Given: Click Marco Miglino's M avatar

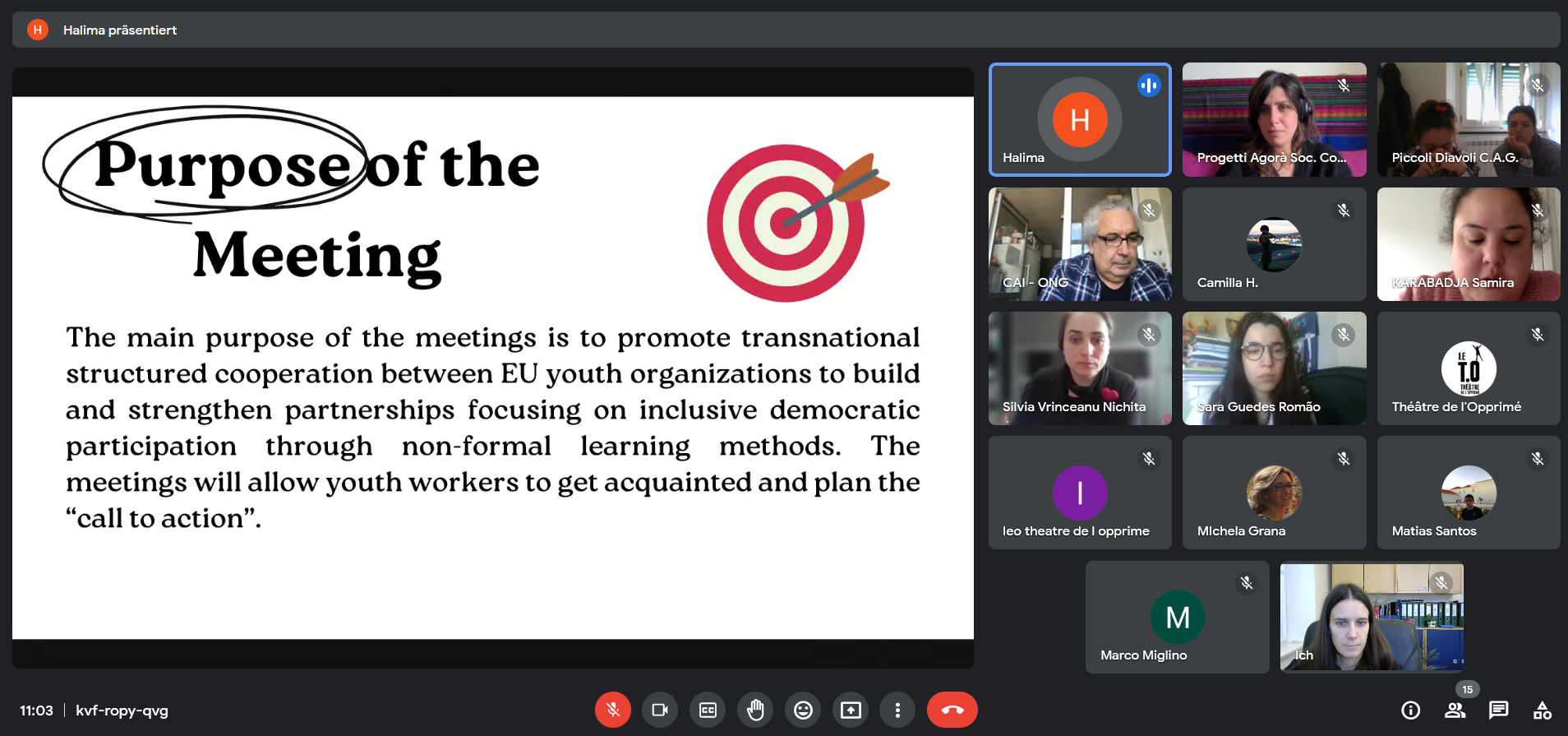Looking at the screenshot, I should point(1178,617).
